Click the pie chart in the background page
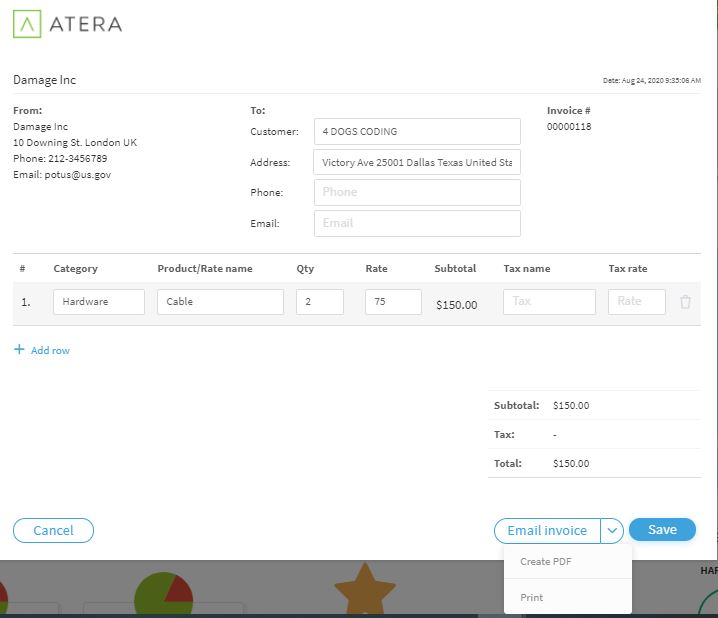Image resolution: width=718 pixels, height=618 pixels. pyautogui.click(x=163, y=593)
